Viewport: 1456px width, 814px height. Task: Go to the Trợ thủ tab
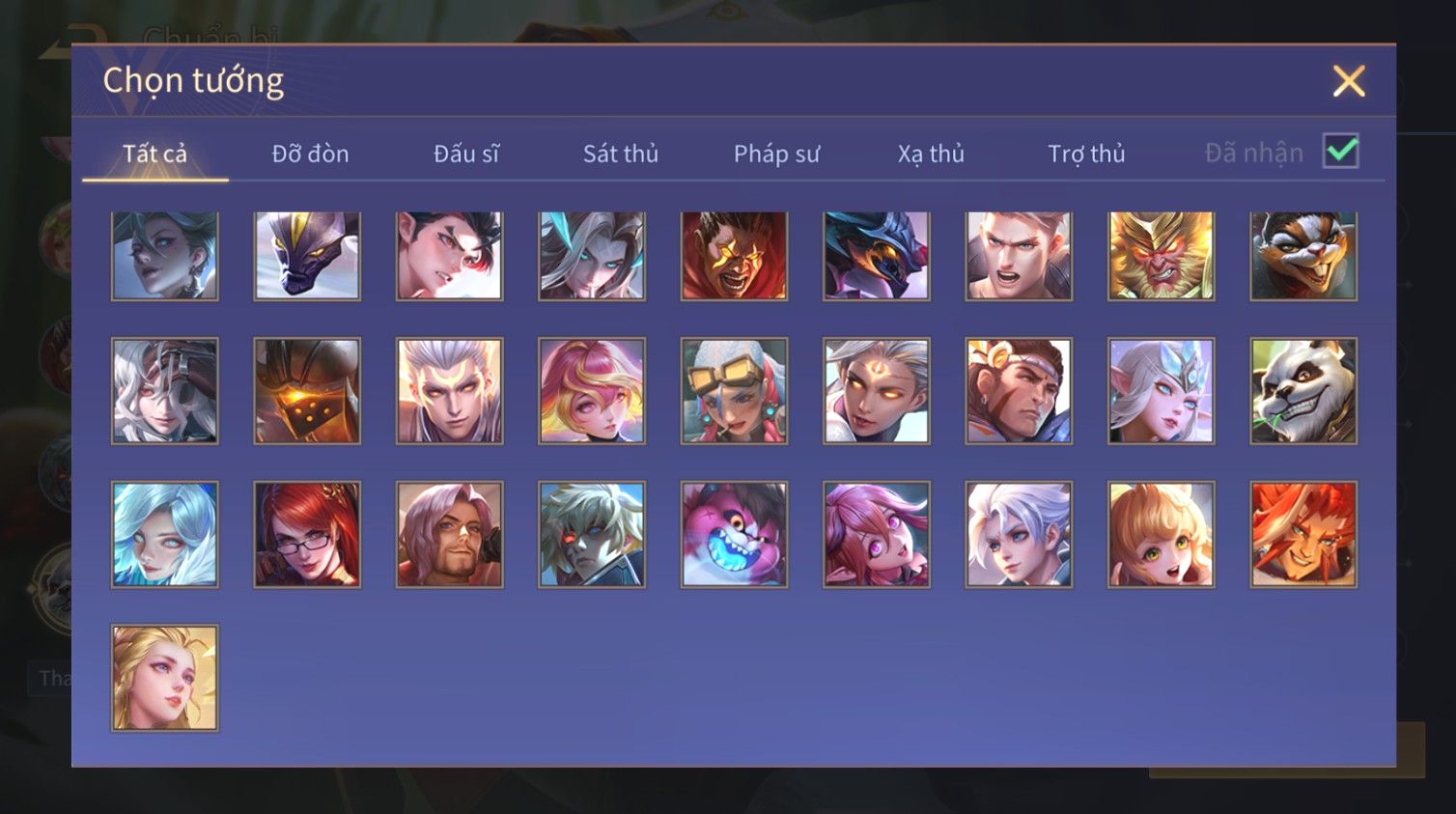tap(1086, 153)
